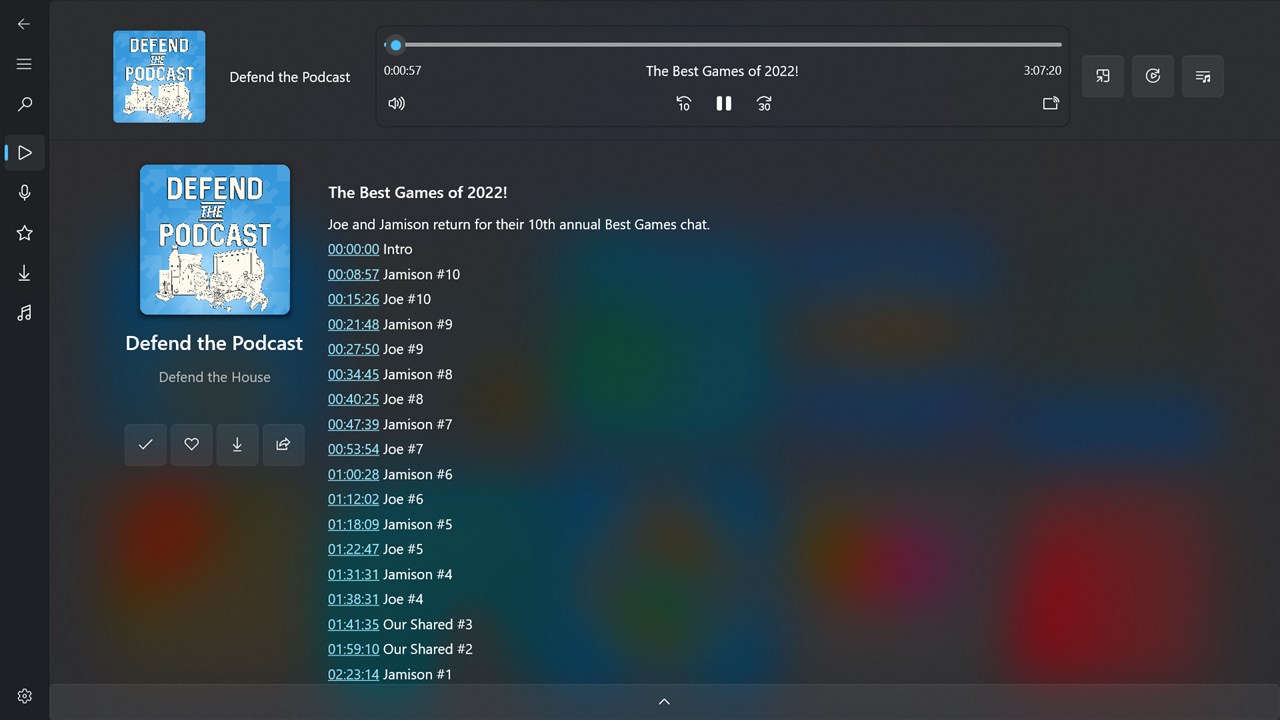Go back with the back arrow
Image resolution: width=1280 pixels, height=720 pixels.
coord(24,24)
